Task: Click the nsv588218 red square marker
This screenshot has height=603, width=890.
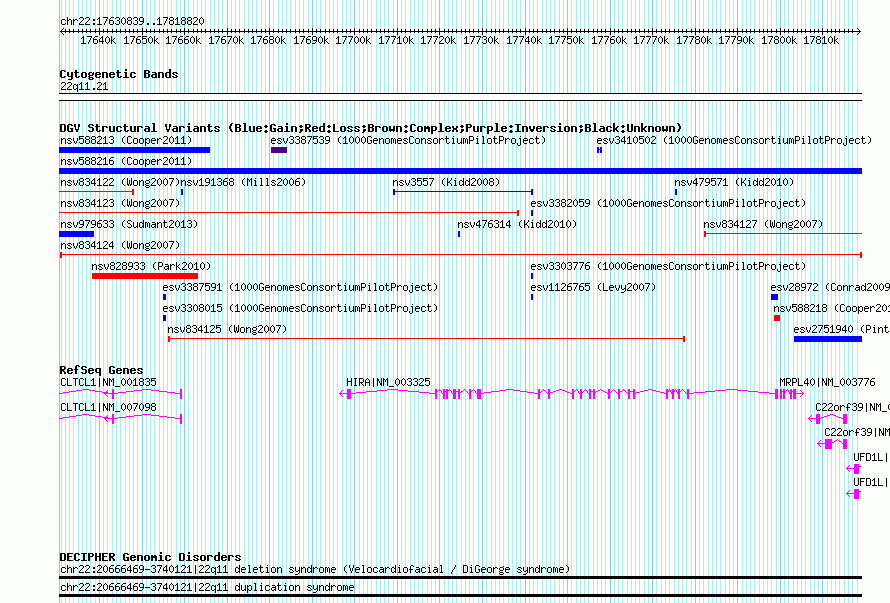Action: click(777, 318)
